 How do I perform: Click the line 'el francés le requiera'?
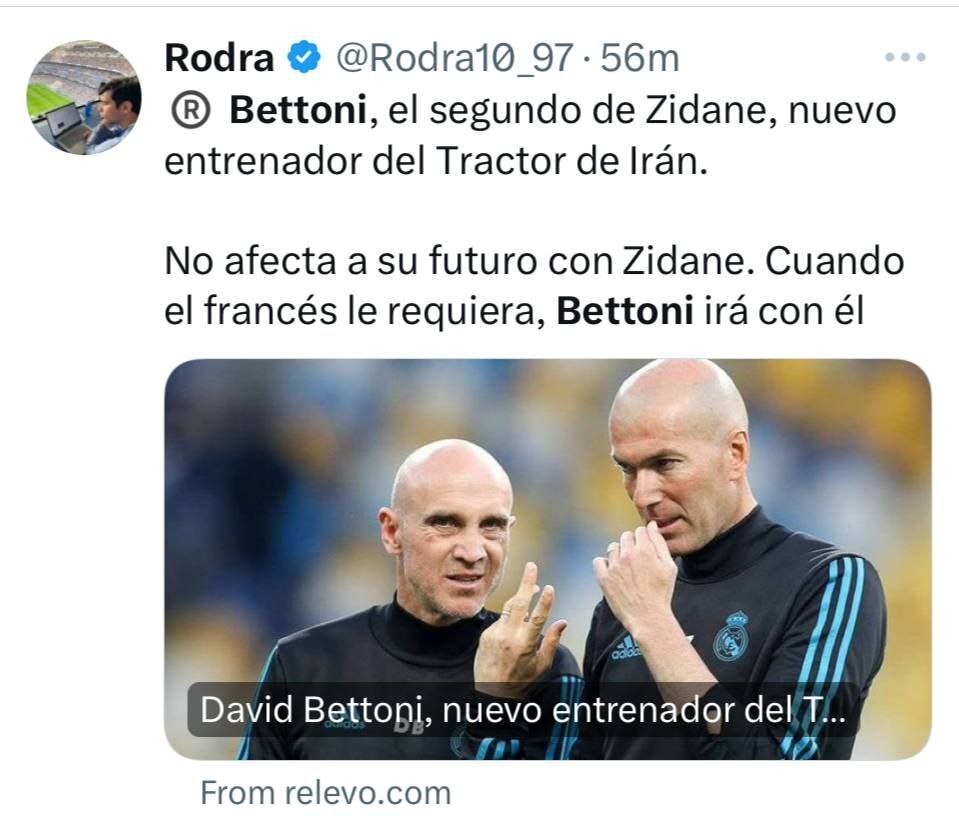coord(354,311)
